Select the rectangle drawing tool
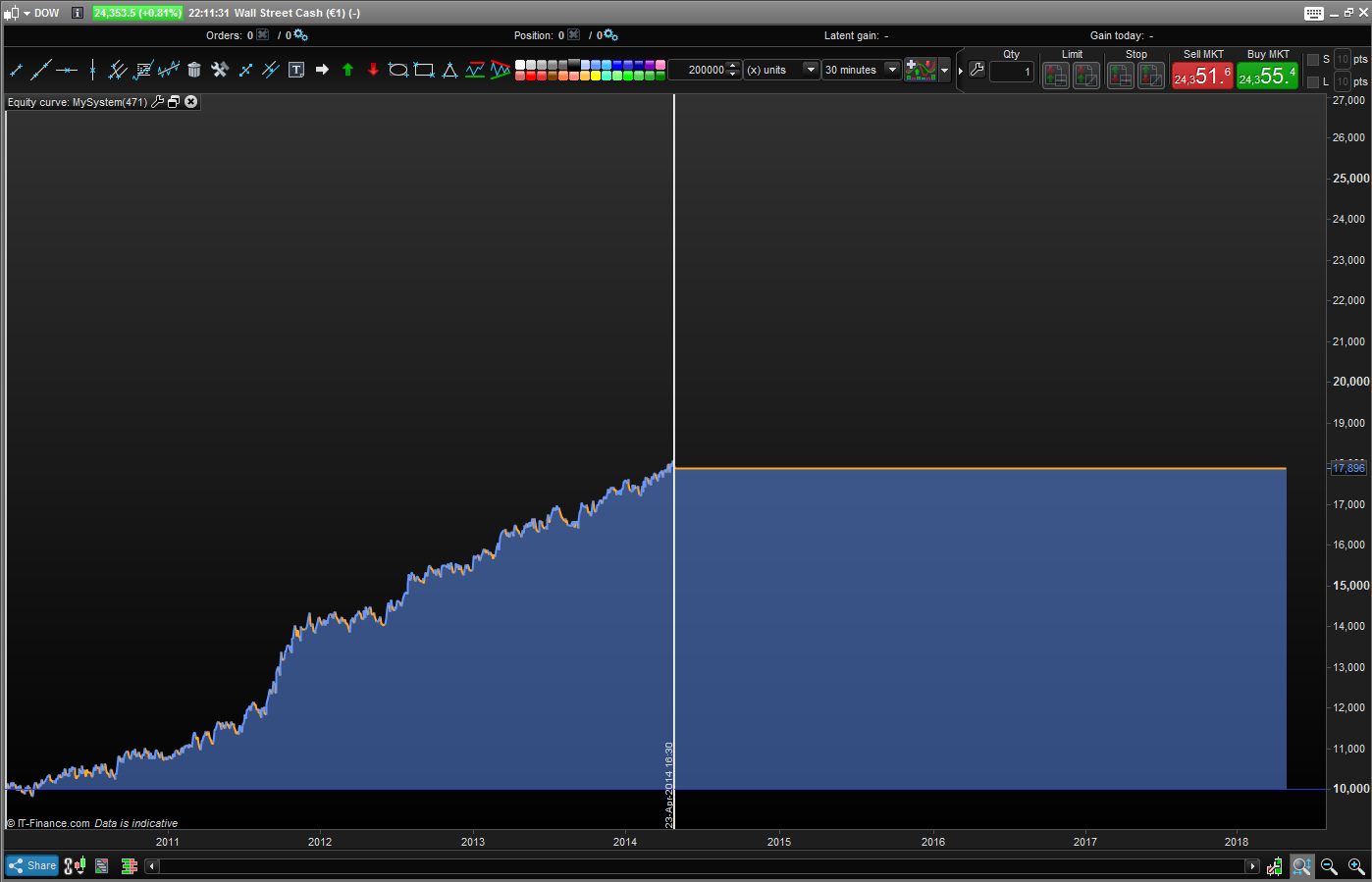The width and height of the screenshot is (1372, 882). tap(424, 70)
